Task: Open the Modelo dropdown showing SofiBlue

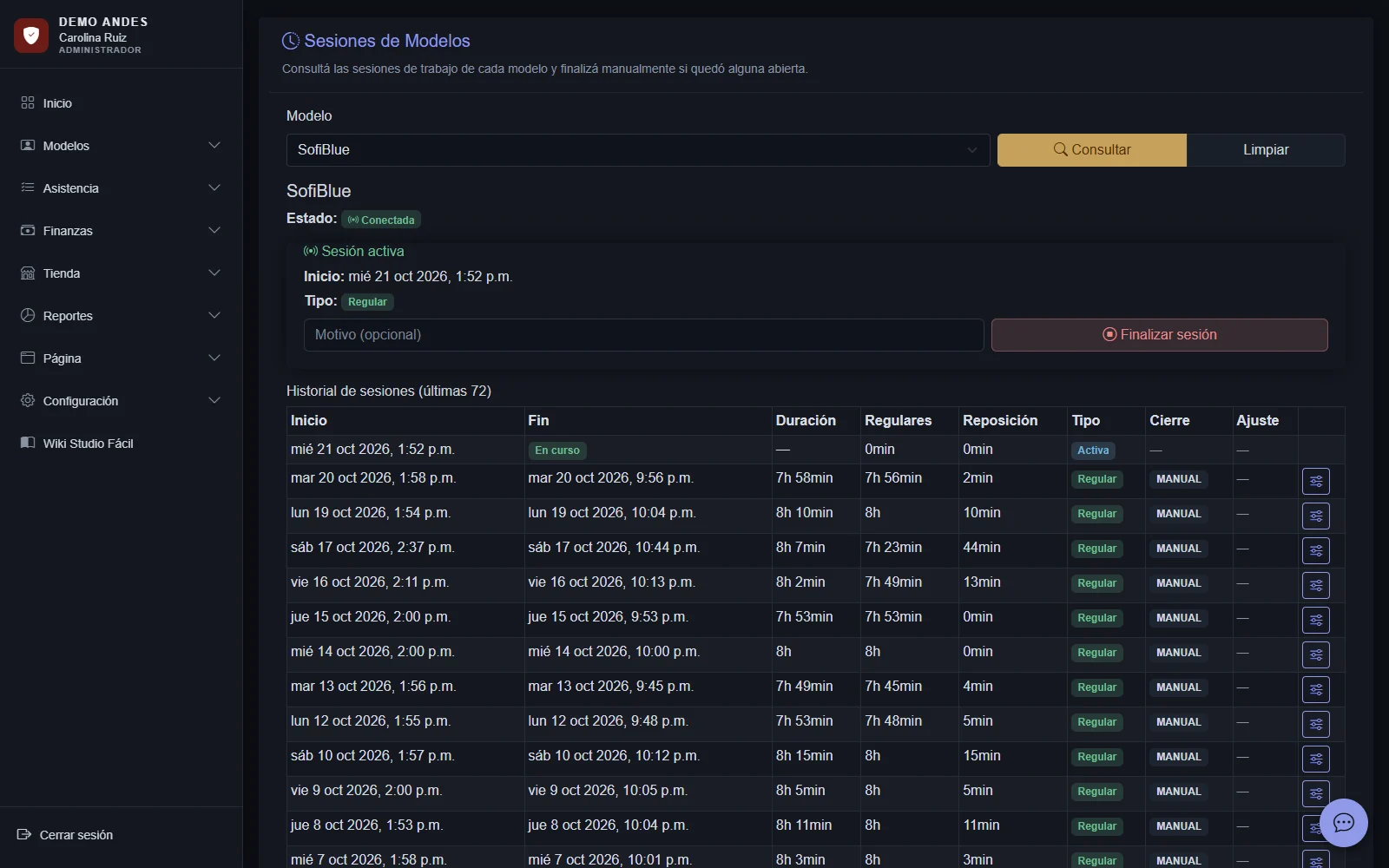Action: coord(638,149)
